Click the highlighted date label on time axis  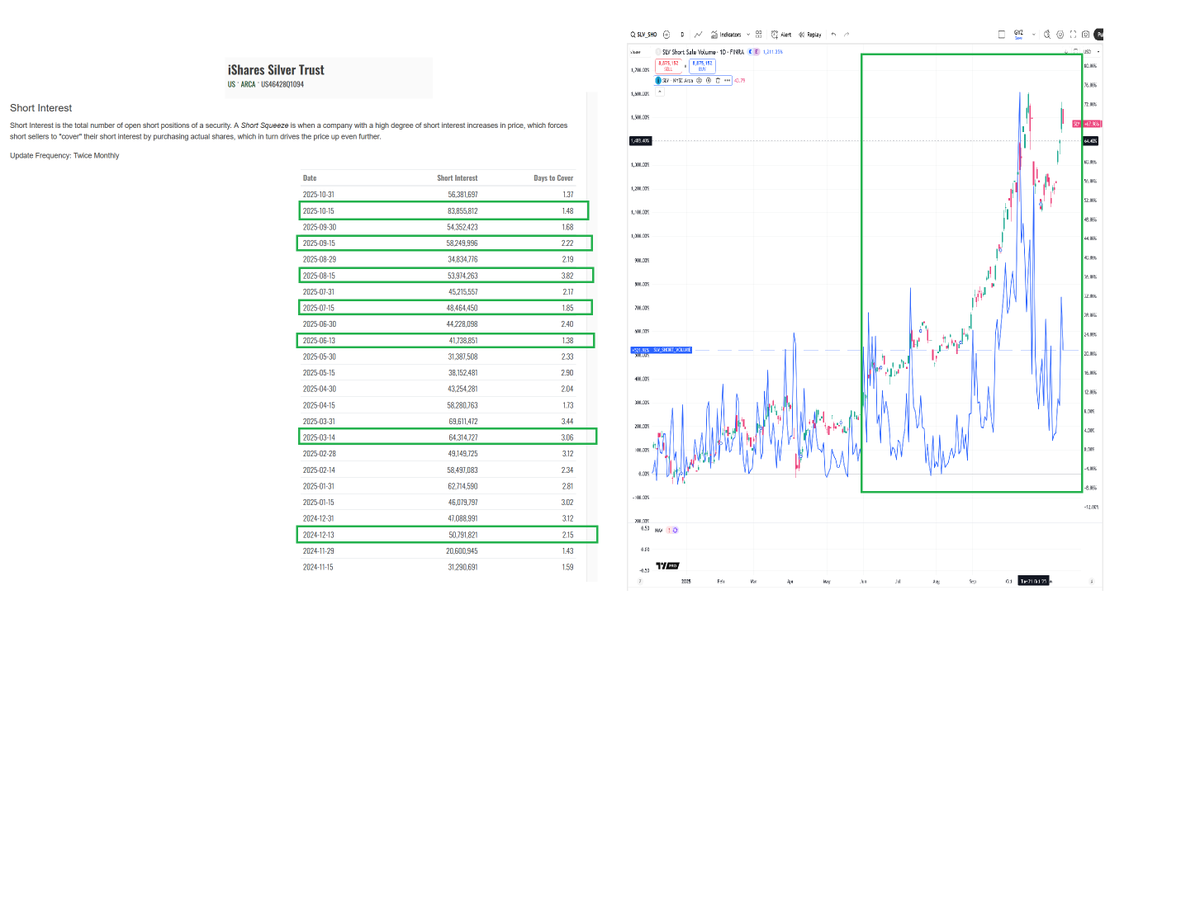[x=1033, y=581]
